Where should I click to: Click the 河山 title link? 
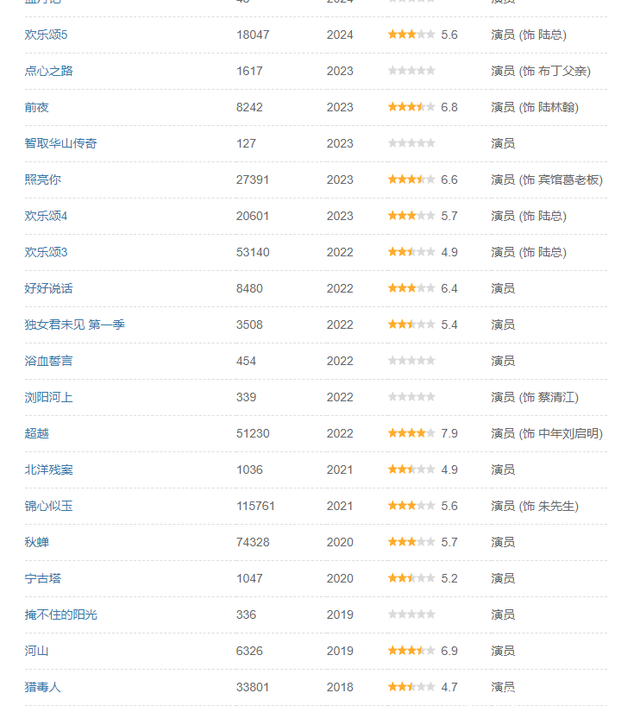pyautogui.click(x=37, y=651)
